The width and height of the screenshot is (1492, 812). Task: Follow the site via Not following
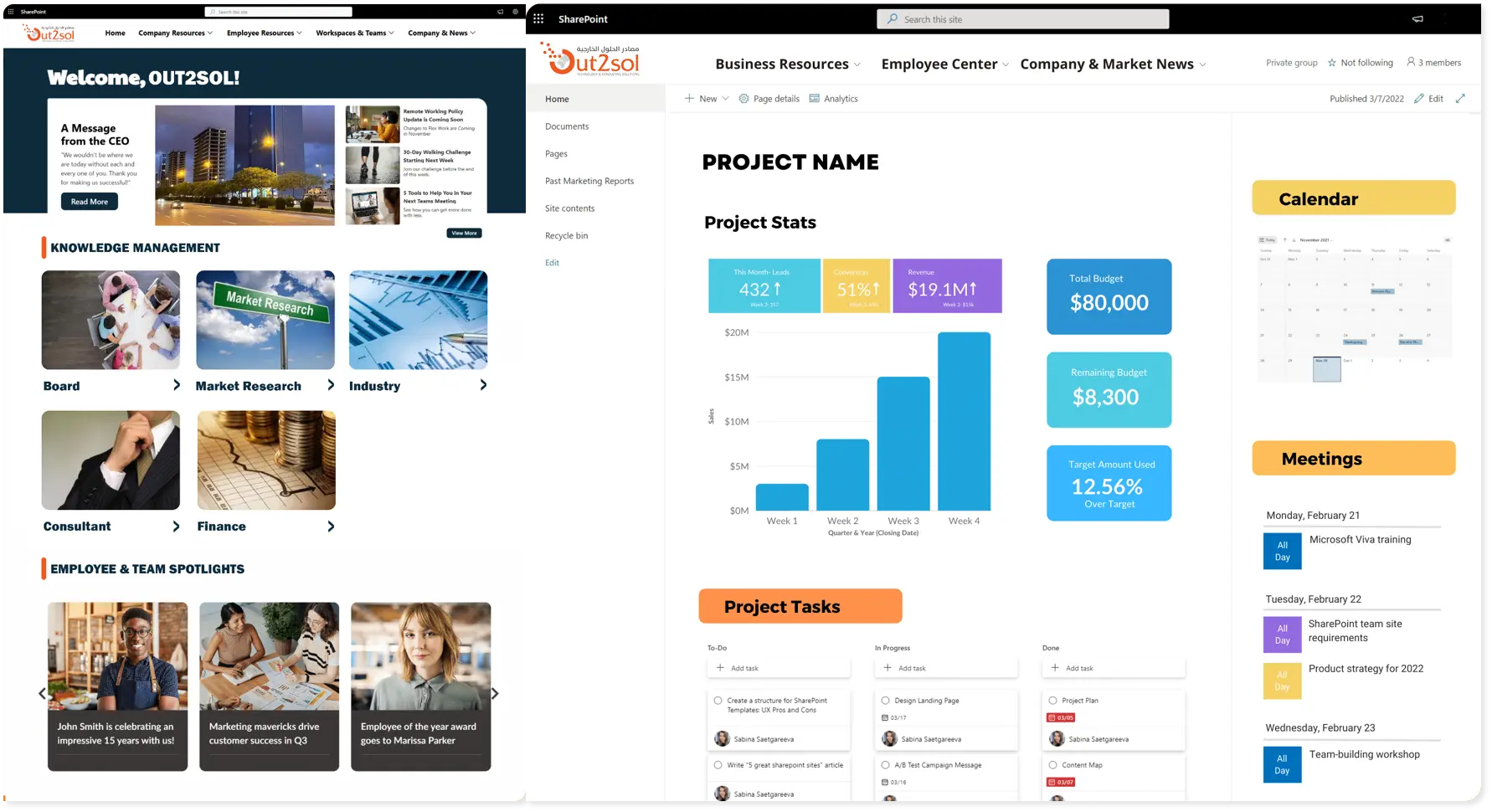(x=1360, y=62)
